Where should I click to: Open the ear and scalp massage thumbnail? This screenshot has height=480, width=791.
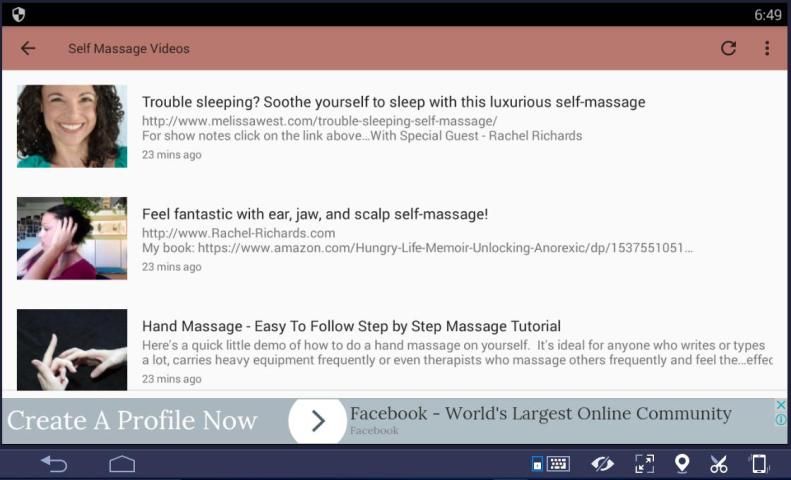click(x=72, y=238)
